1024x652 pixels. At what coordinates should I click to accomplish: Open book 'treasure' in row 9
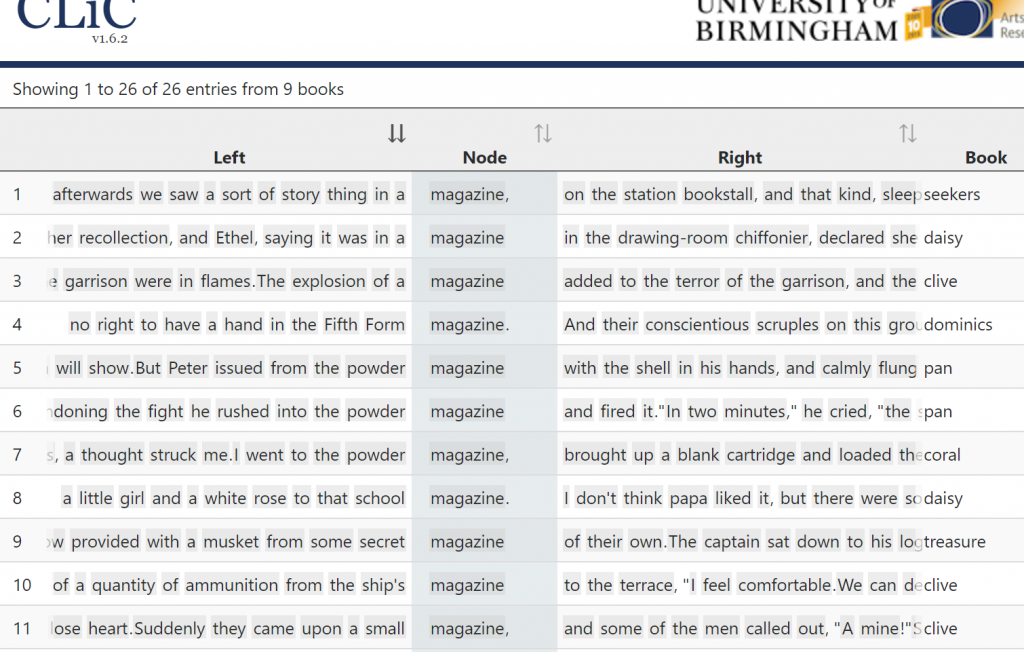[x=955, y=542]
